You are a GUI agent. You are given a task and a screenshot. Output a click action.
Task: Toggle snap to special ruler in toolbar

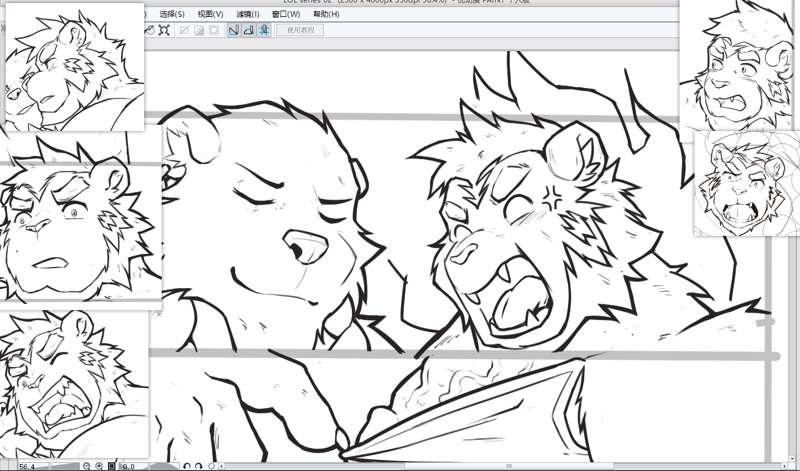249,30
